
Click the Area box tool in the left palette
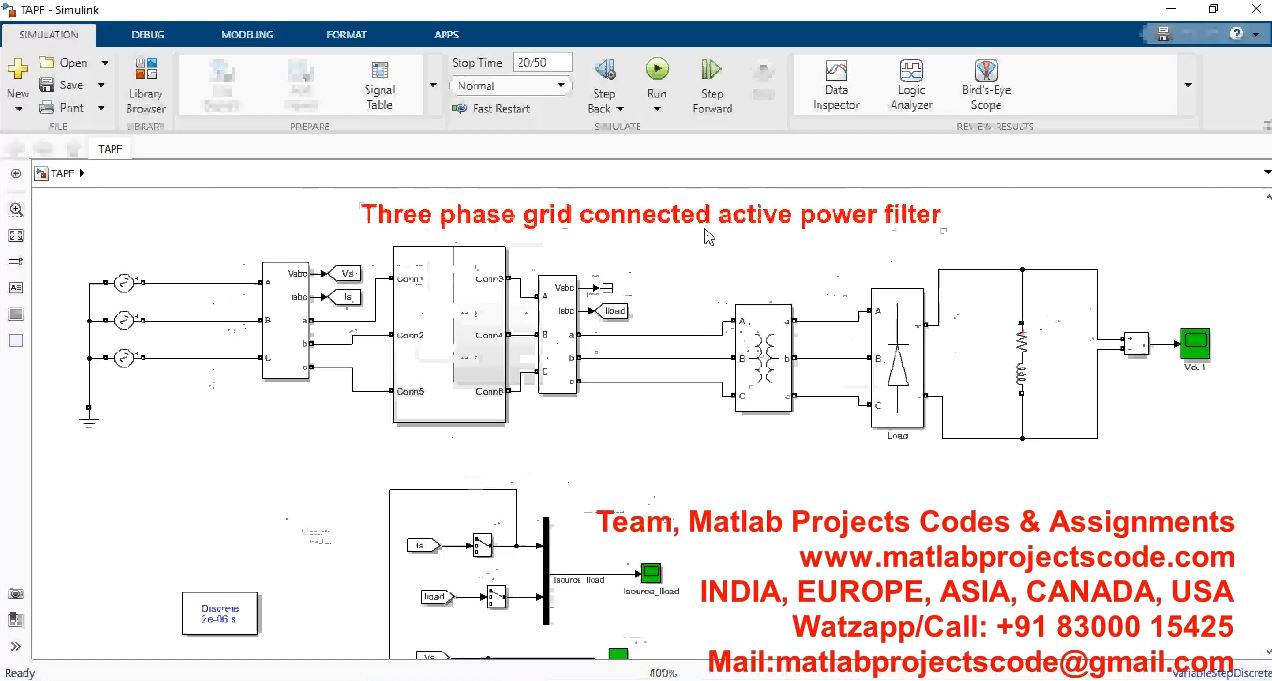[16, 340]
